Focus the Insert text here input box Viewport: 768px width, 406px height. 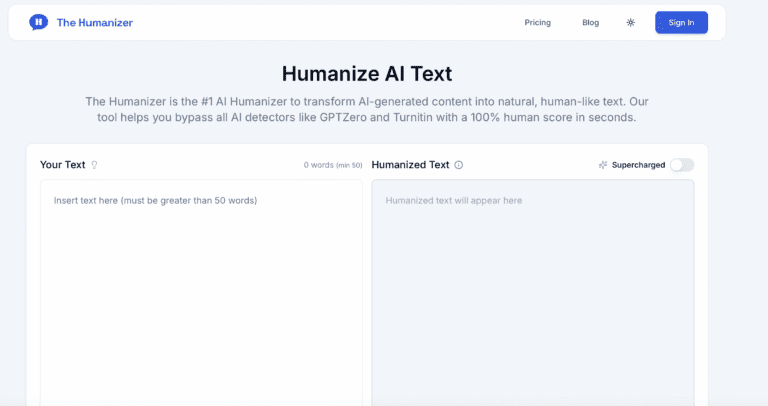pos(201,293)
